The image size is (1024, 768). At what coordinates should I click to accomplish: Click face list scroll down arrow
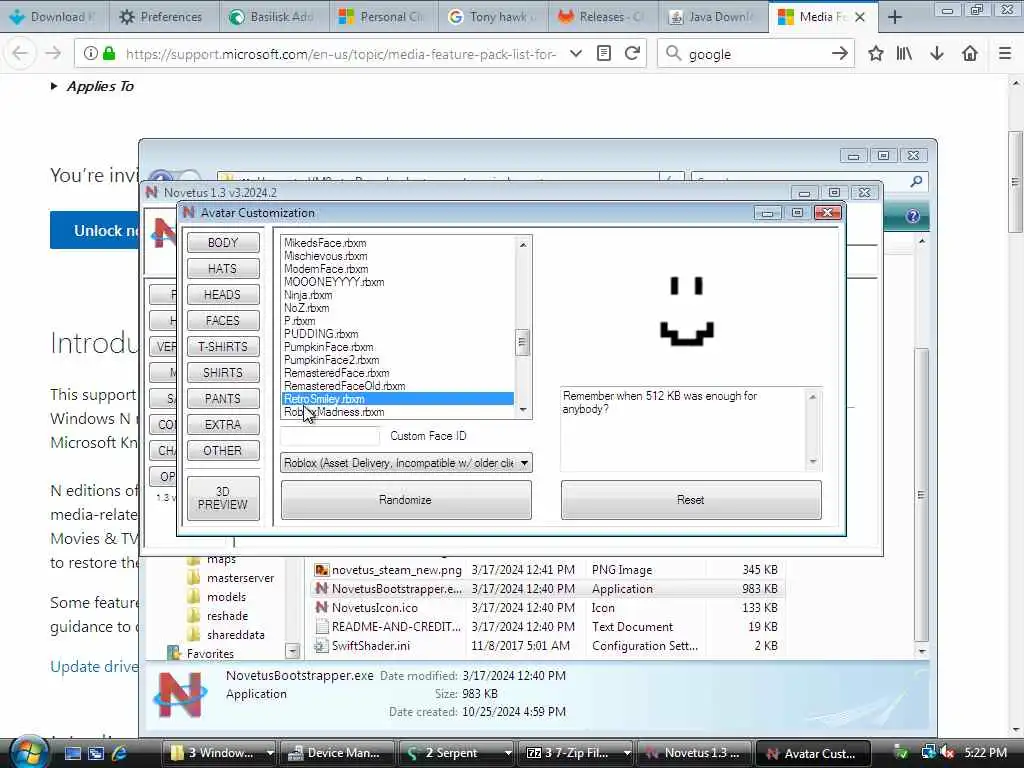[x=522, y=410]
